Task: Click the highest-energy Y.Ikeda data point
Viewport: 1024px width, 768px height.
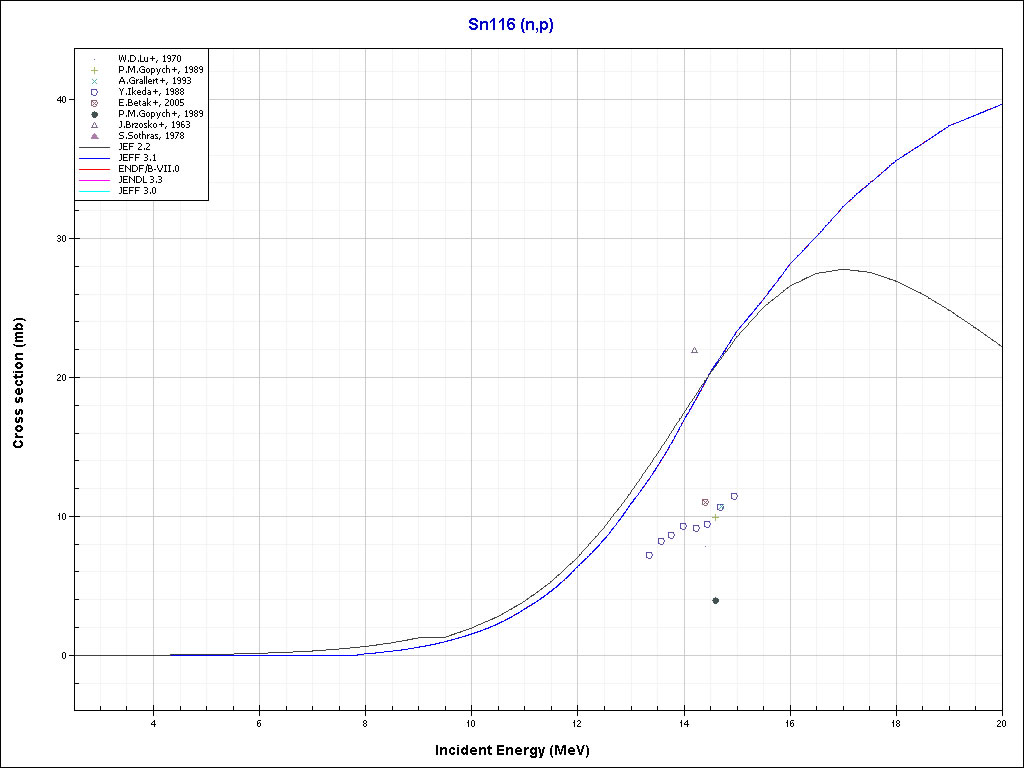Action: 734,496
